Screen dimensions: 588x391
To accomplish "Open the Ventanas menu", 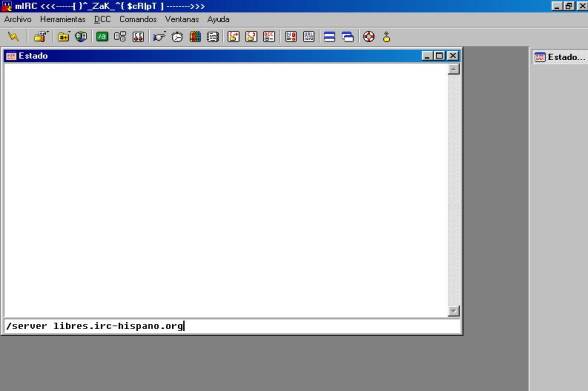I will 182,19.
